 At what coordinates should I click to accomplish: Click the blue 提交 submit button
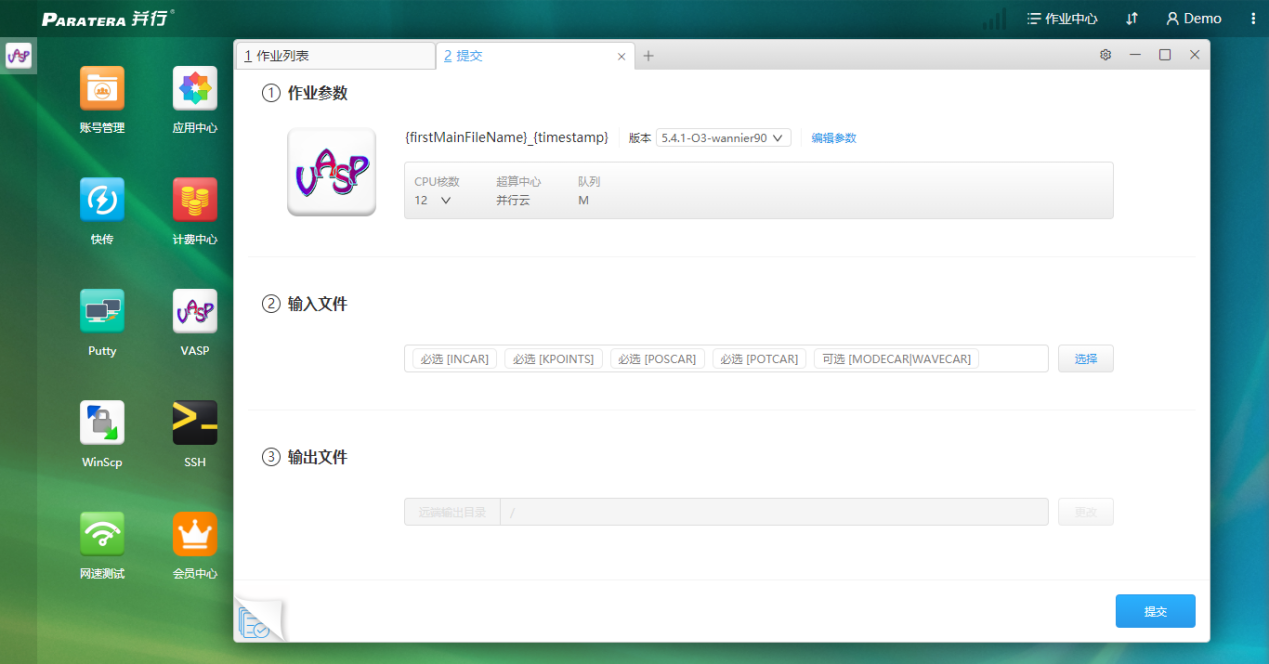[x=1155, y=611]
